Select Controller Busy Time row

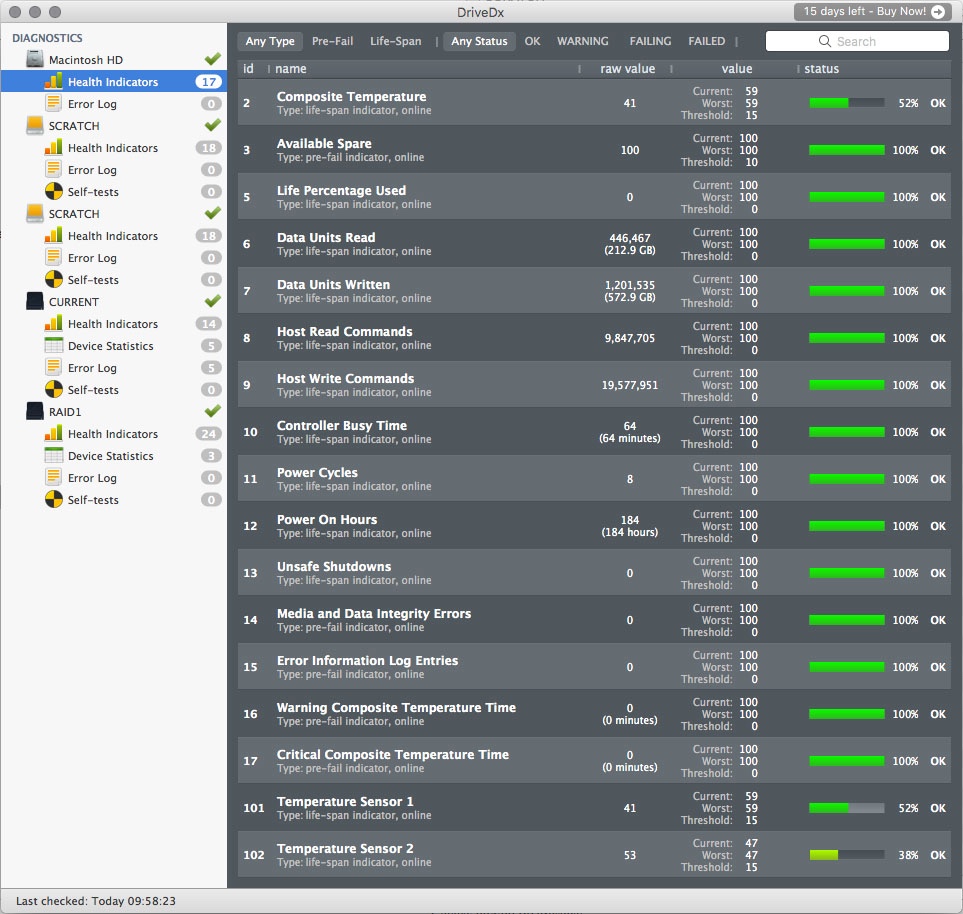tap(595, 432)
